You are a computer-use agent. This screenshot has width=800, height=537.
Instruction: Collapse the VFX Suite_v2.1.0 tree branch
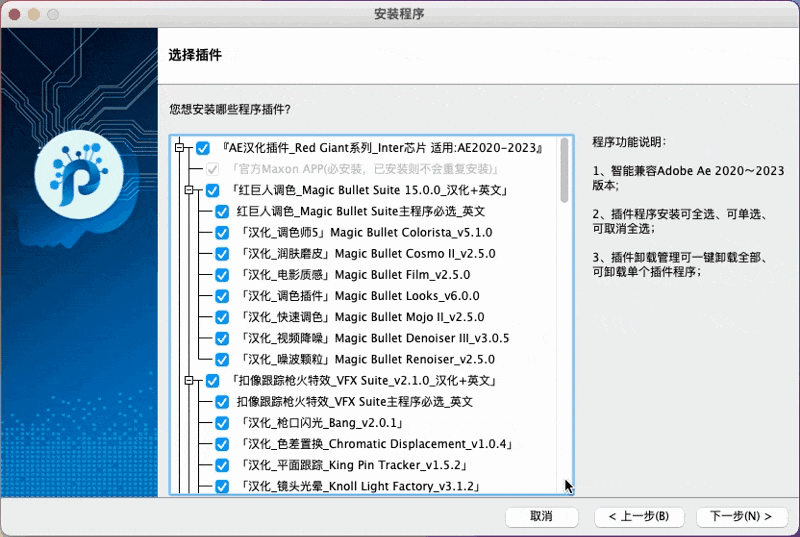pos(189,380)
